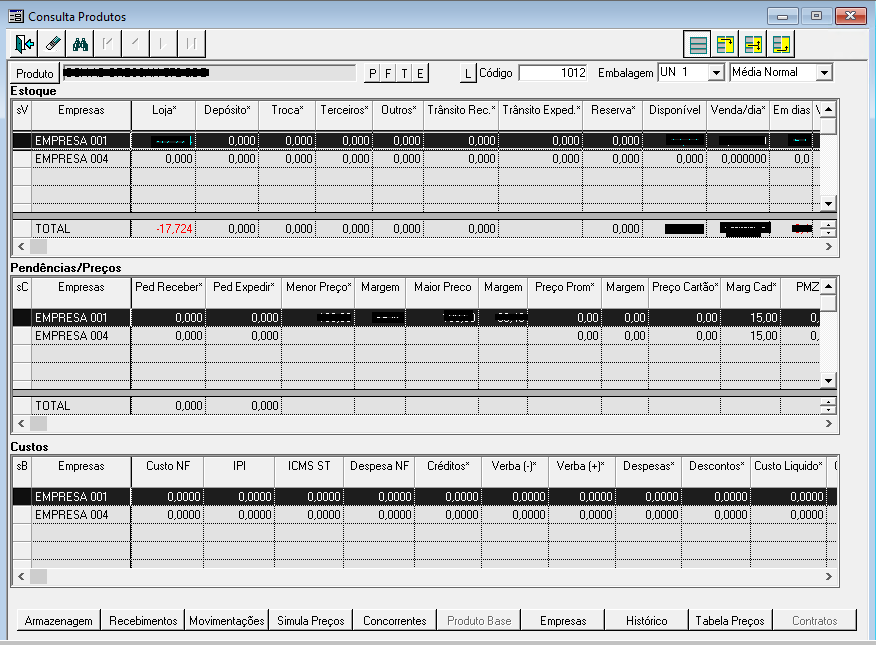Open the Empresas tab
Viewport: 876px width, 645px height.
(563, 620)
